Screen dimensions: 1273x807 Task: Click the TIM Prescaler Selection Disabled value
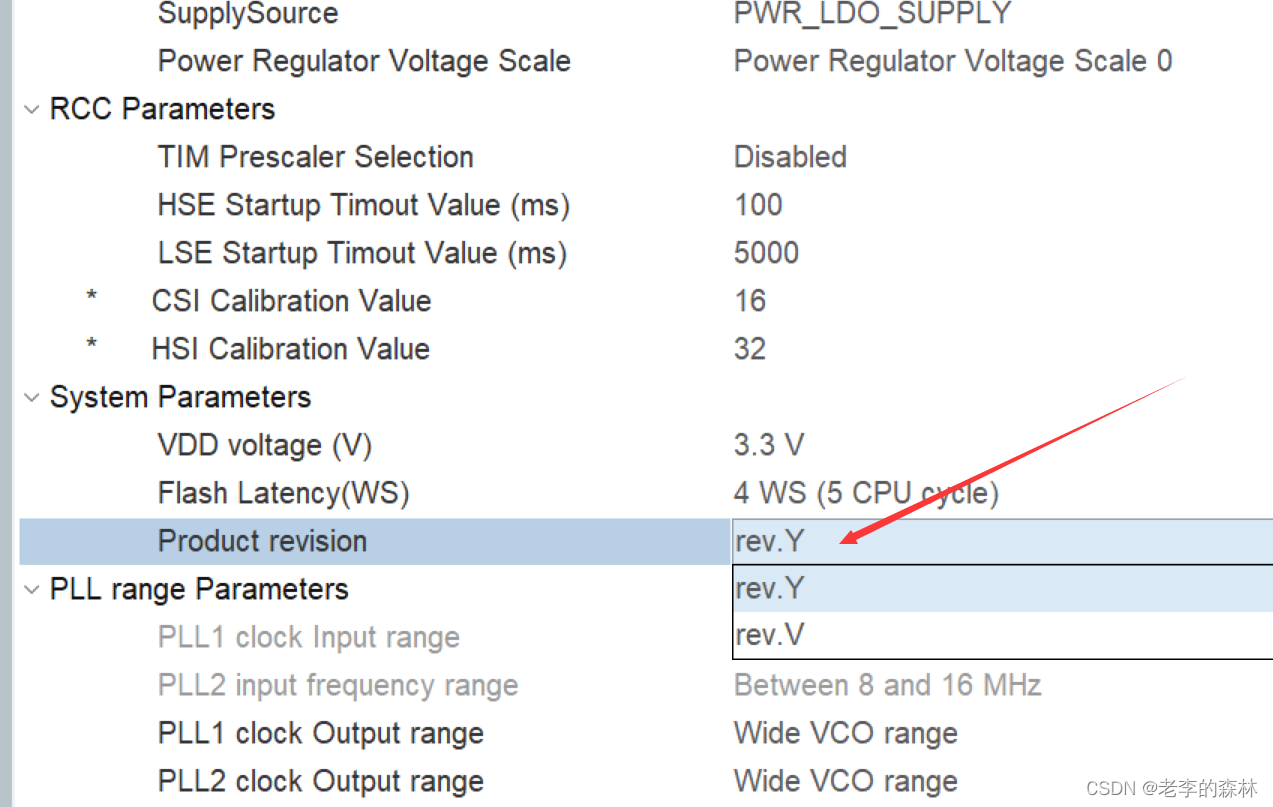tap(790, 157)
